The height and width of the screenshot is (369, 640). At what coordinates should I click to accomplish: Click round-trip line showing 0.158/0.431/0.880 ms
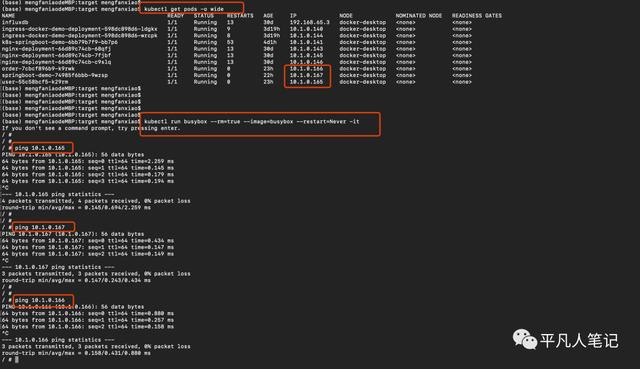76,353
